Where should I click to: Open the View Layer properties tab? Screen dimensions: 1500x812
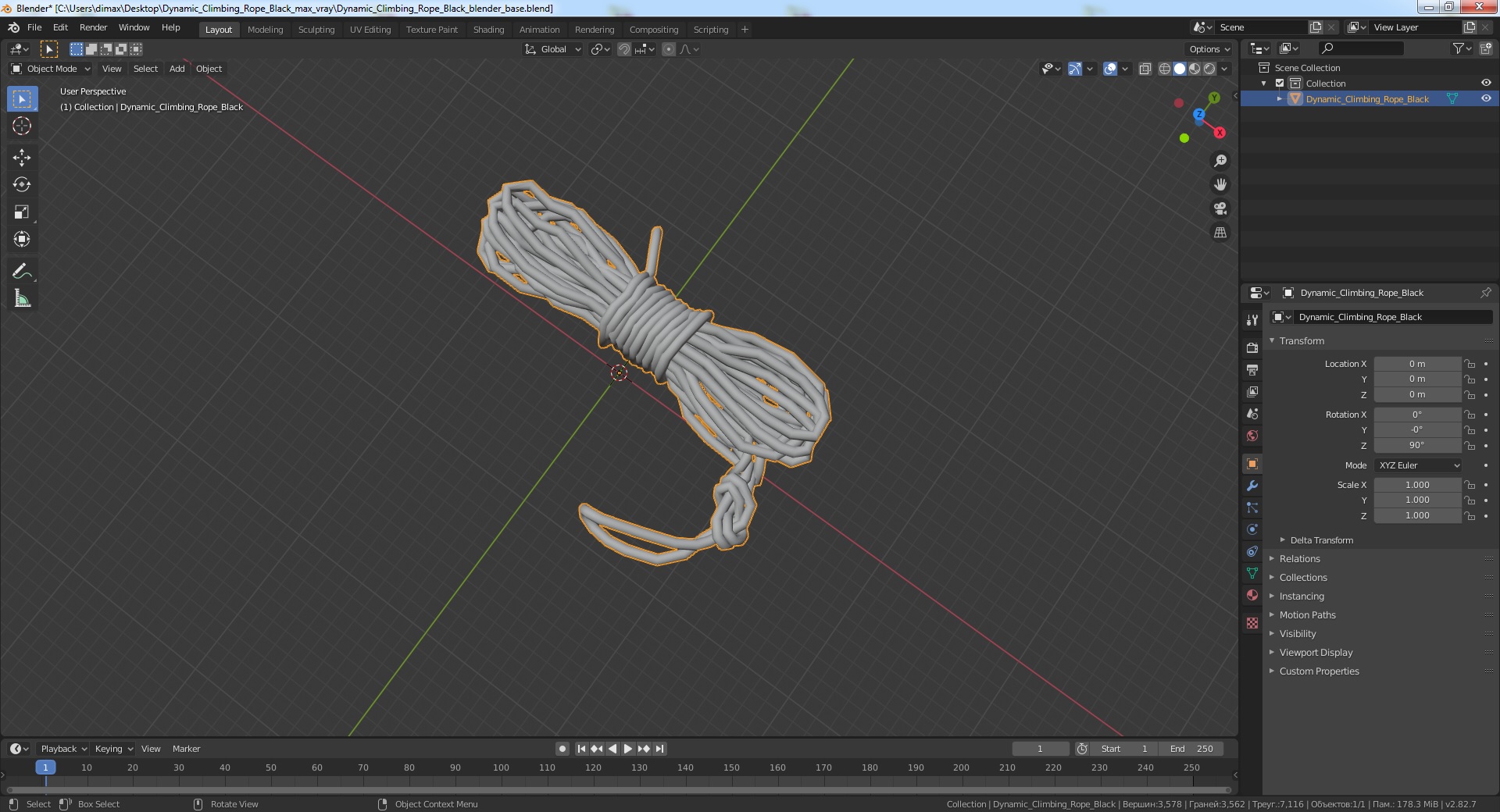[x=1252, y=391]
